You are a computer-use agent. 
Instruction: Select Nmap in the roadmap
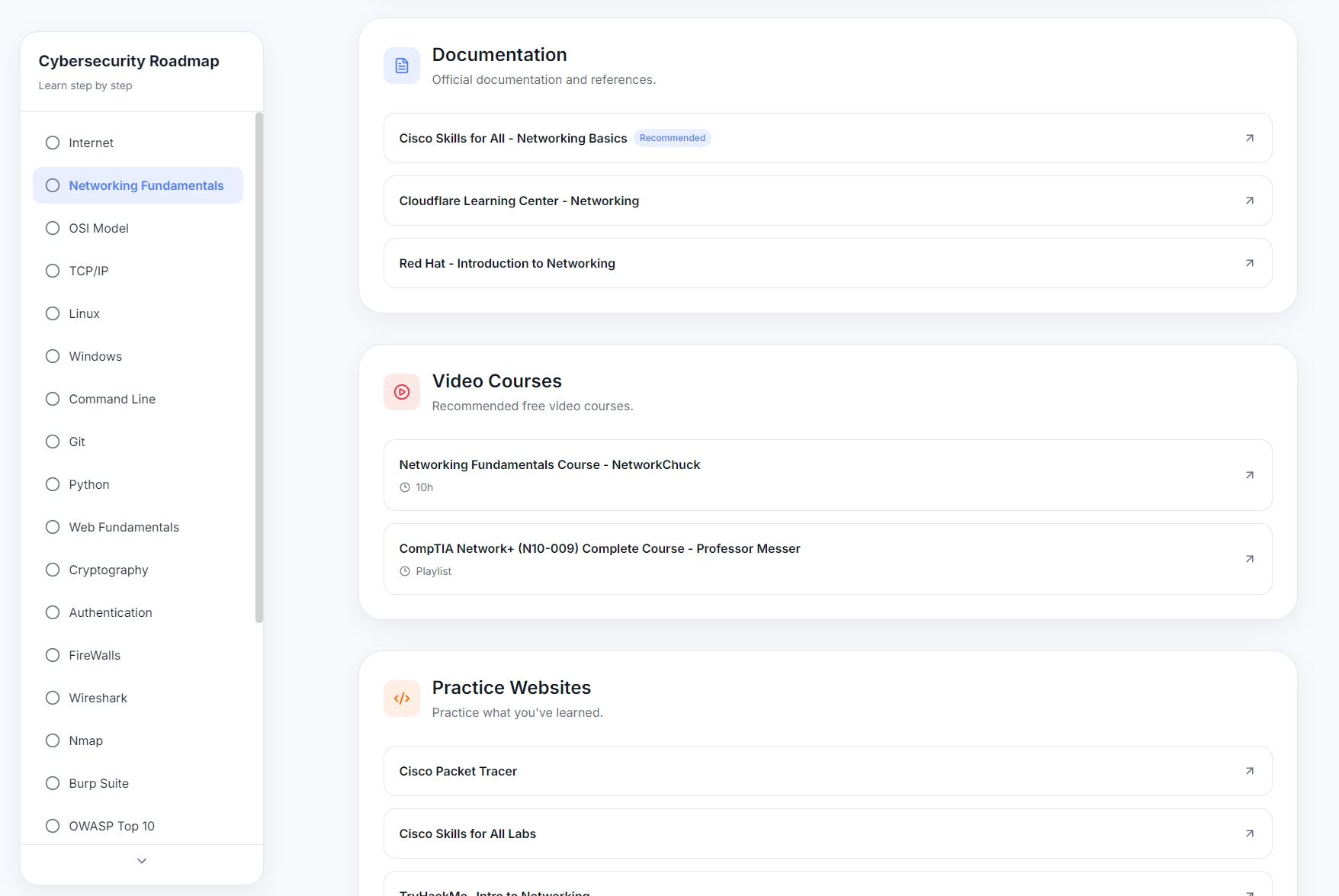(x=138, y=740)
